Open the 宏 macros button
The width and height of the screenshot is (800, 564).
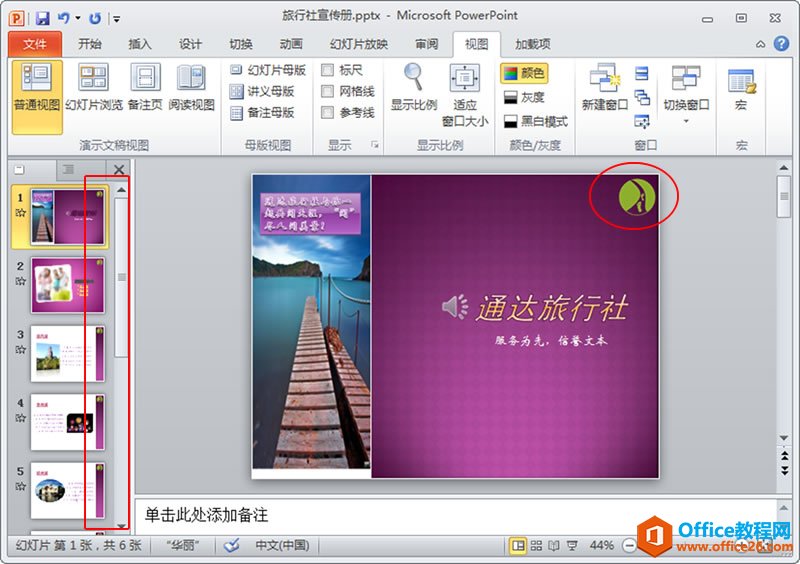click(741, 89)
